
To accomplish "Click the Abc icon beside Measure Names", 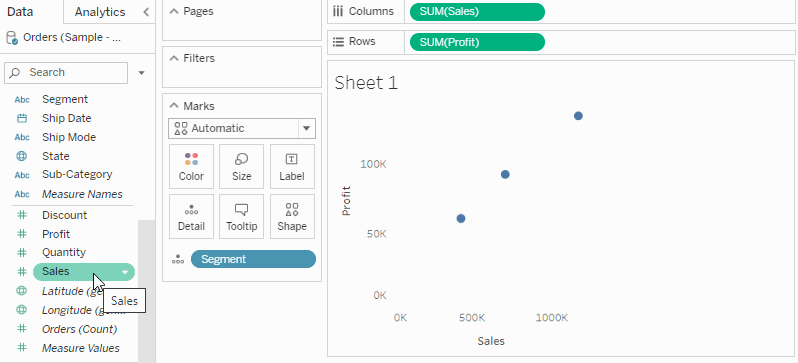I will [22, 194].
